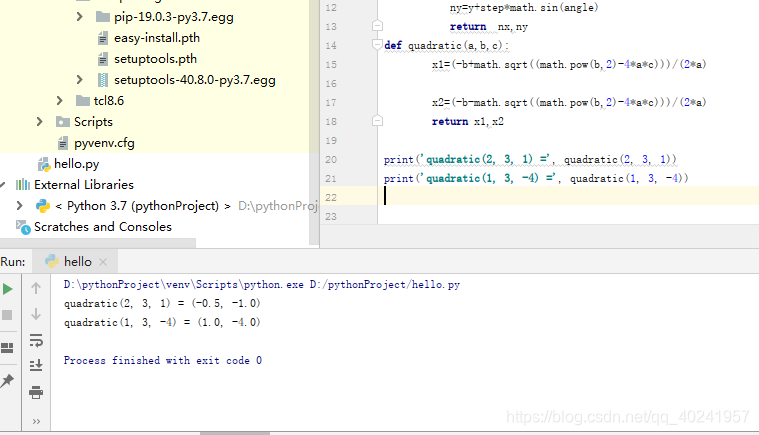
Task: Click output line 'quadratic(1, 3, -4) = (1.0, -4.0)'
Action: pyautogui.click(x=162, y=322)
